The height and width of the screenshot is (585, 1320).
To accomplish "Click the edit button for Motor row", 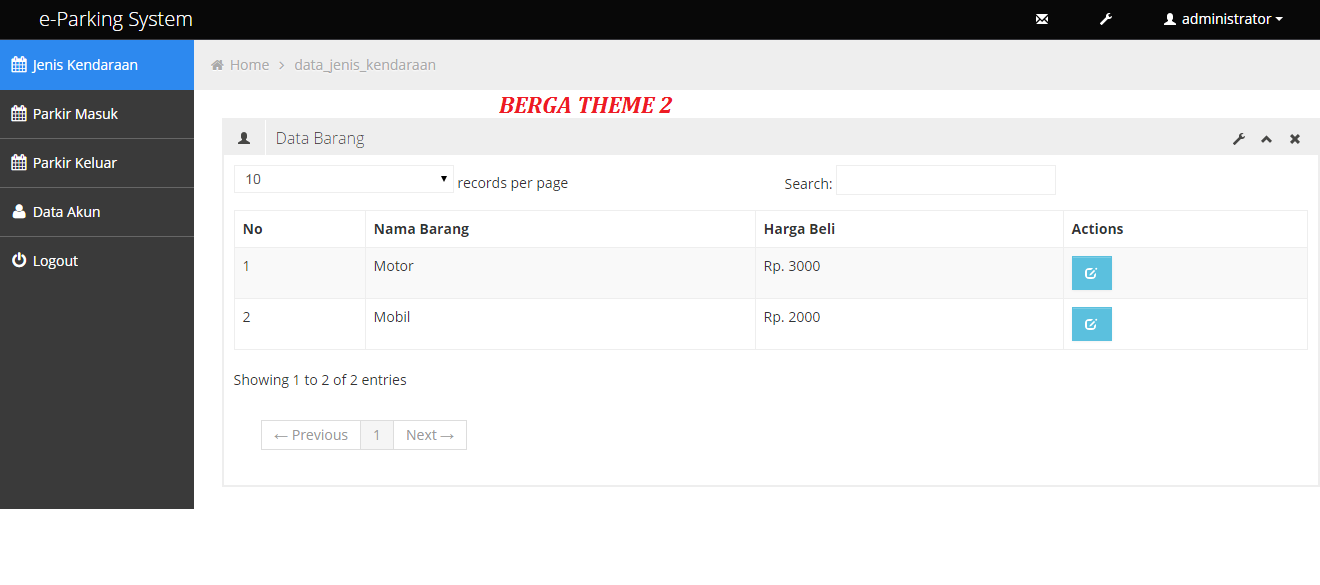I will [x=1091, y=273].
